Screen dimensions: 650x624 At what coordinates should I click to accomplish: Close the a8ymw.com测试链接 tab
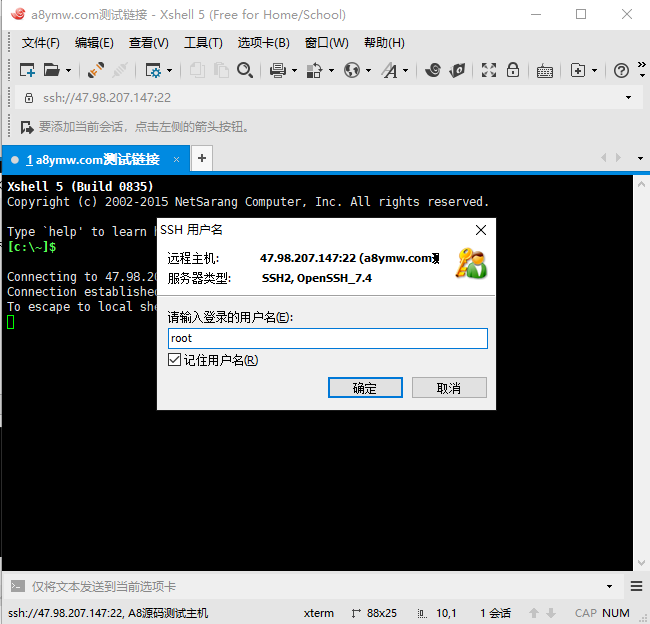pos(176,160)
